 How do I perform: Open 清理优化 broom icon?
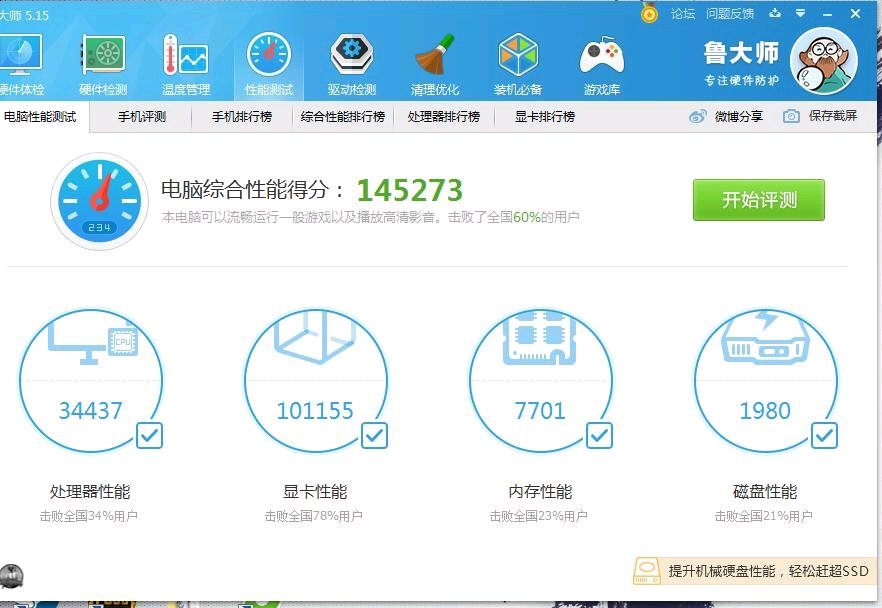(x=434, y=55)
